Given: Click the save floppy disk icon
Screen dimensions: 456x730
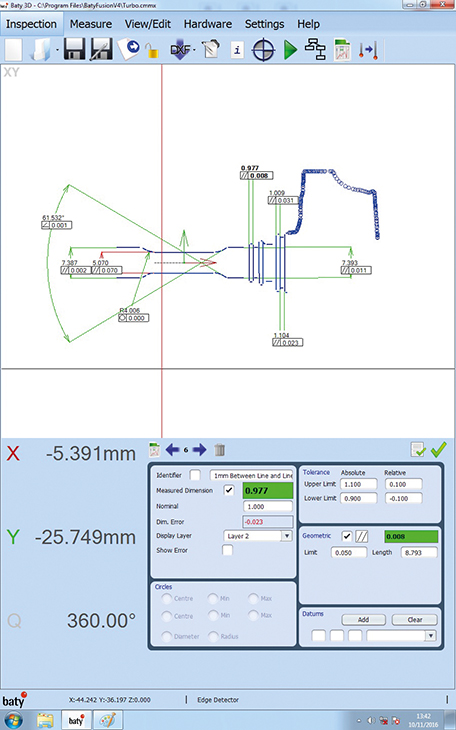Looking at the screenshot, I should point(74,49).
